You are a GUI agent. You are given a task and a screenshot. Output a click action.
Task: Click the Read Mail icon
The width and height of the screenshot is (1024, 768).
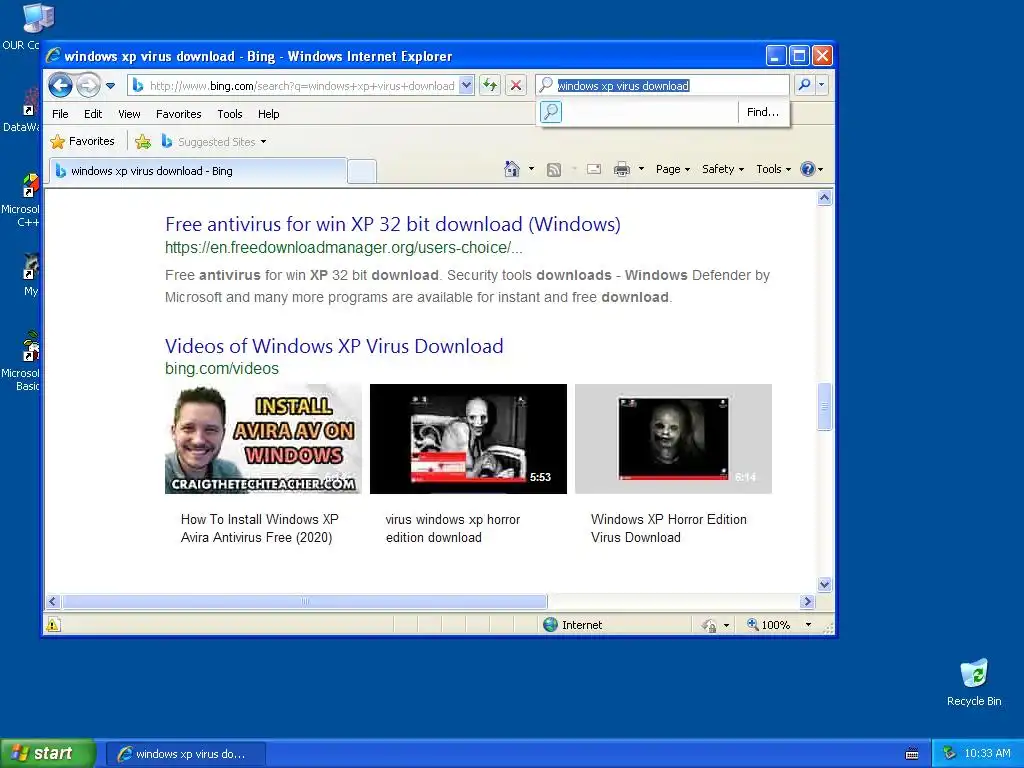click(x=594, y=169)
